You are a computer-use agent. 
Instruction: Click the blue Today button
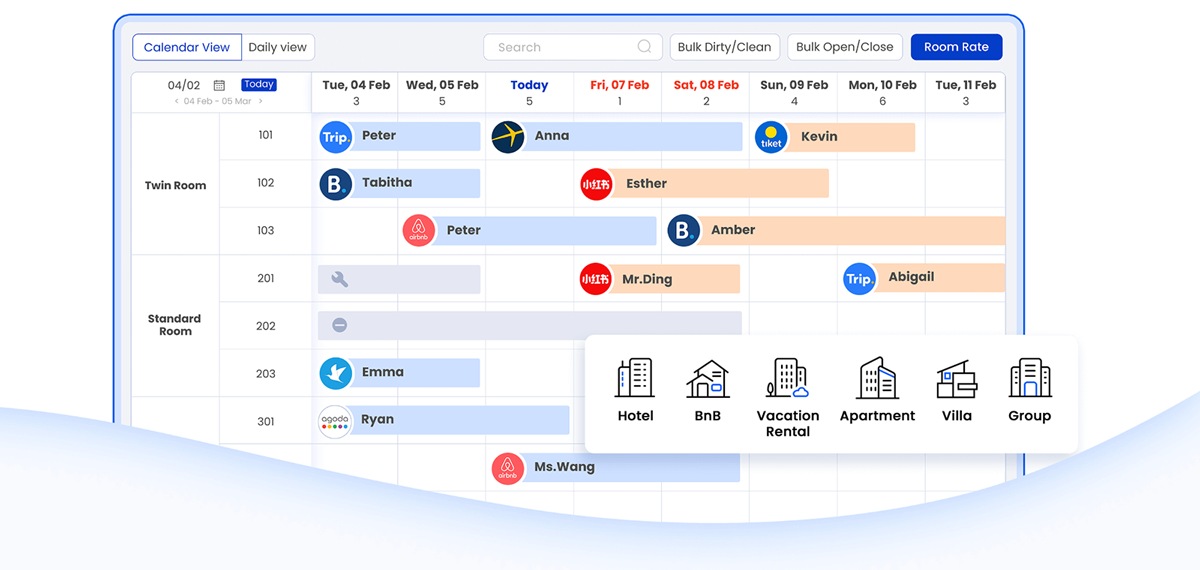(x=259, y=85)
